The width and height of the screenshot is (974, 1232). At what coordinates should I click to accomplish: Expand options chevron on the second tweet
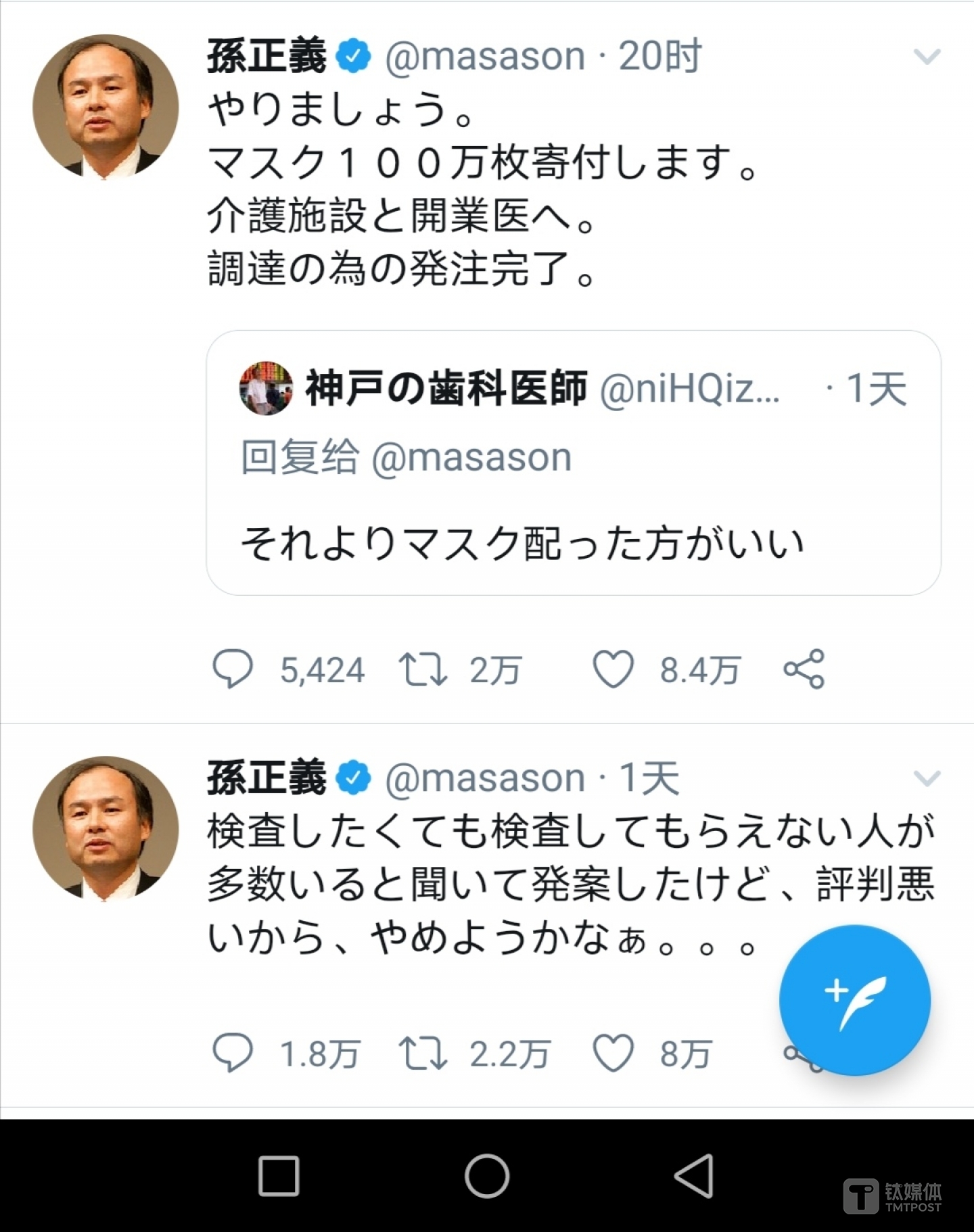point(927,778)
